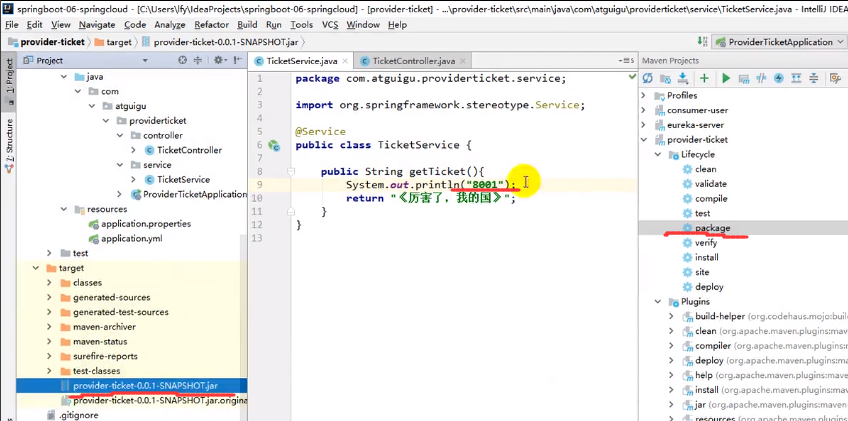Open ProviderTicketApplication run configuration dropdown

click(779, 42)
